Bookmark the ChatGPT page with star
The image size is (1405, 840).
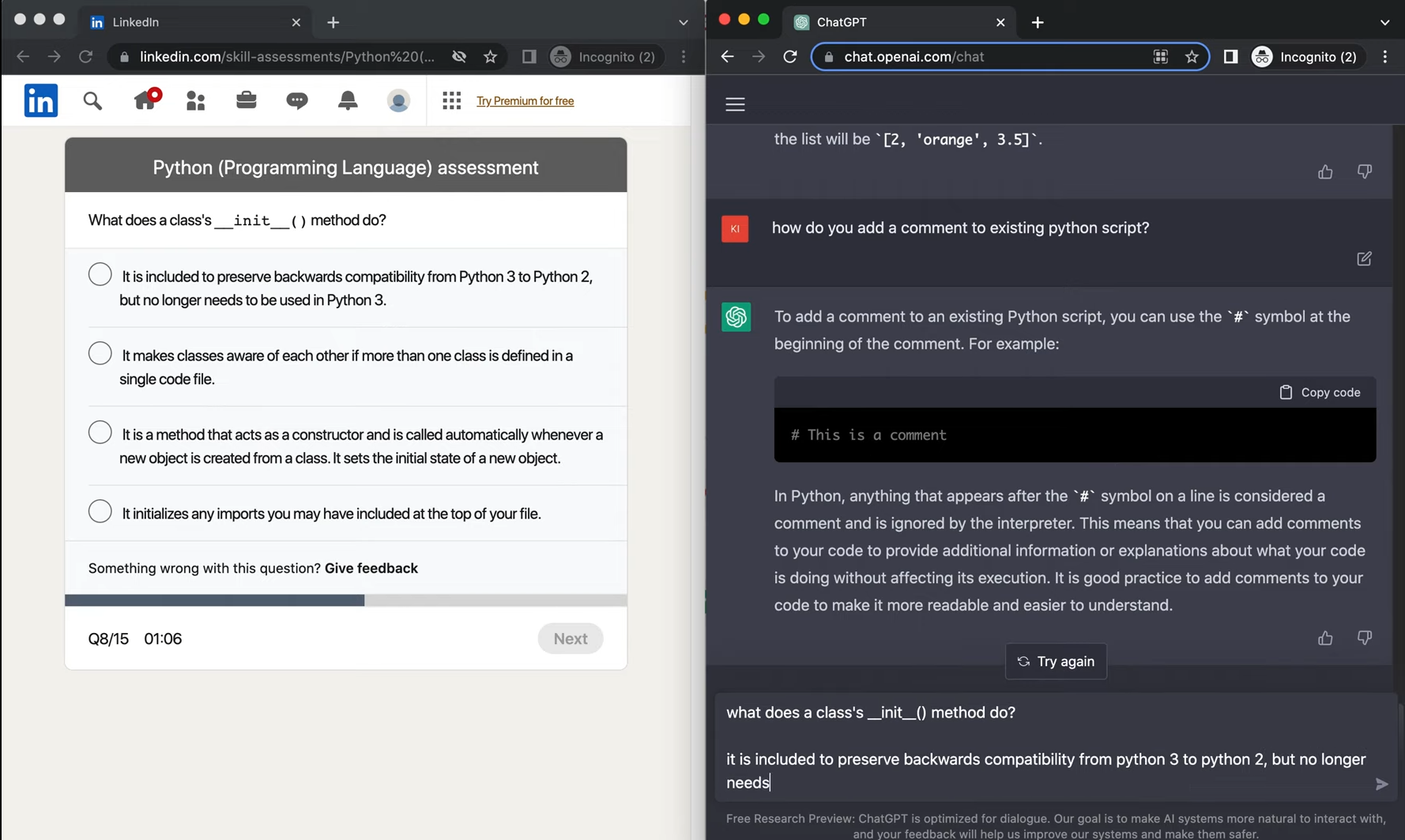click(x=1192, y=57)
